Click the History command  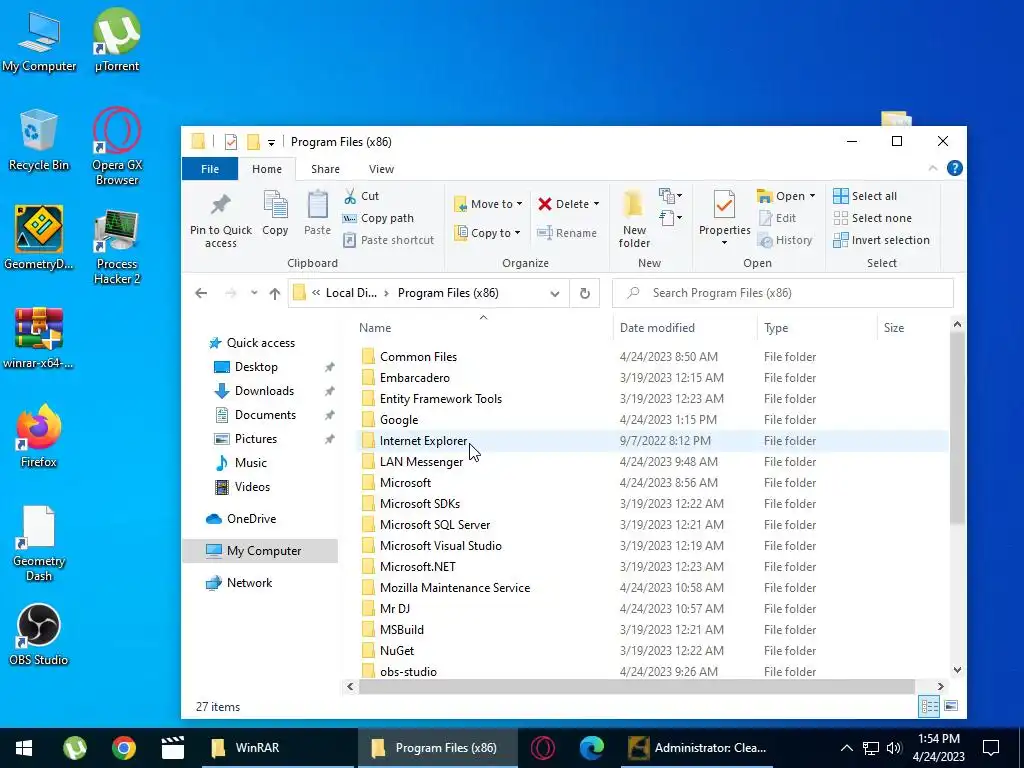click(784, 240)
